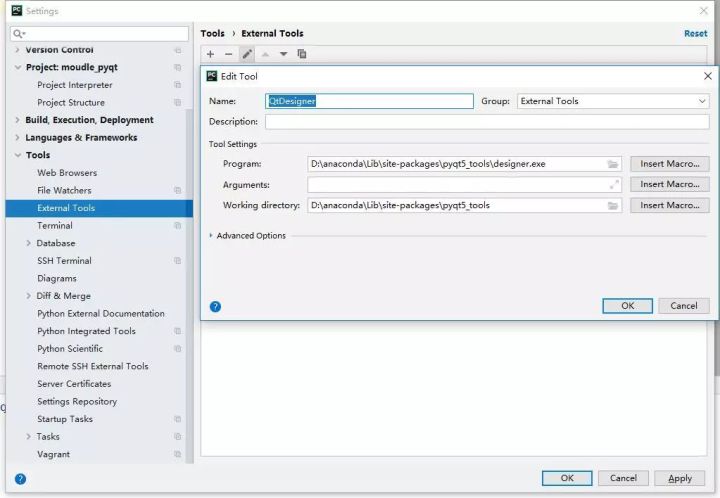This screenshot has height=498, width=720.
Task: Click the Reset link
Action: click(x=695, y=34)
